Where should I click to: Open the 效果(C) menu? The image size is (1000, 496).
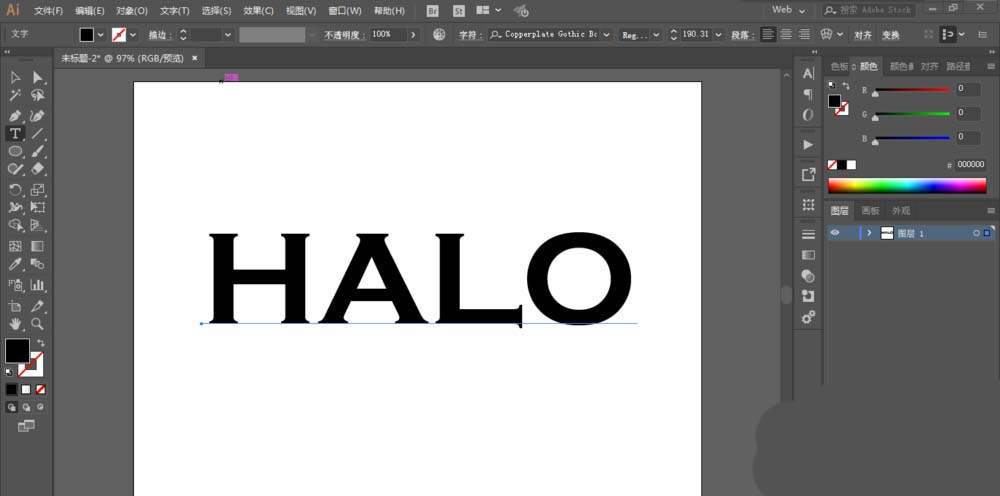[259, 11]
